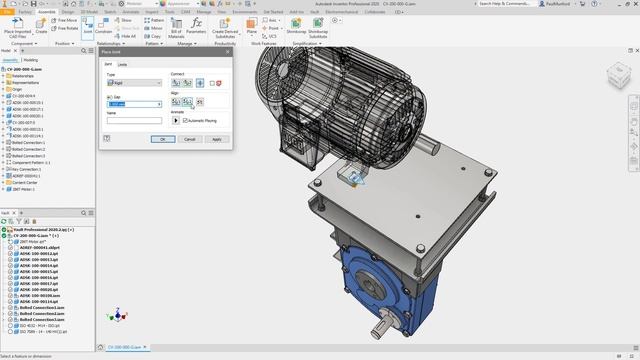
Task: Close the Place Joint dialog
Action: [228, 52]
